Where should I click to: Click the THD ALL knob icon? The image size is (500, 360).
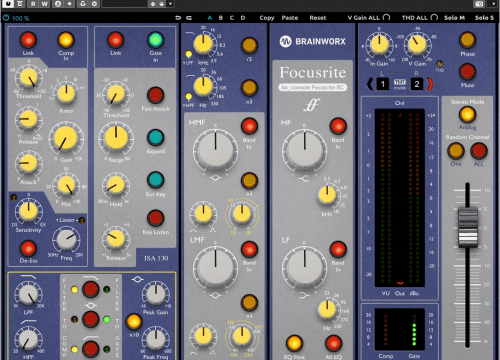[434, 17]
